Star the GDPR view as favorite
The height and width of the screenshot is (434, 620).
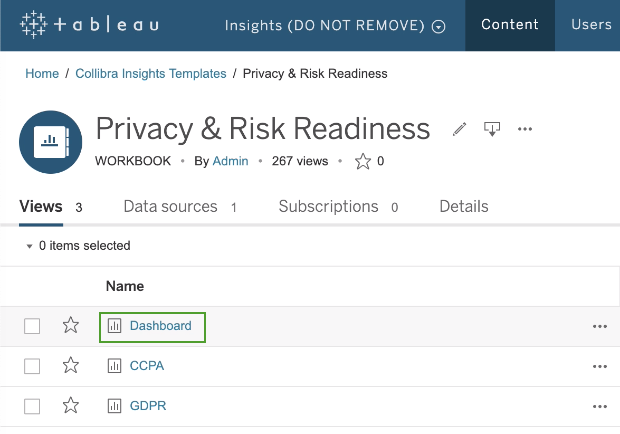pos(71,406)
